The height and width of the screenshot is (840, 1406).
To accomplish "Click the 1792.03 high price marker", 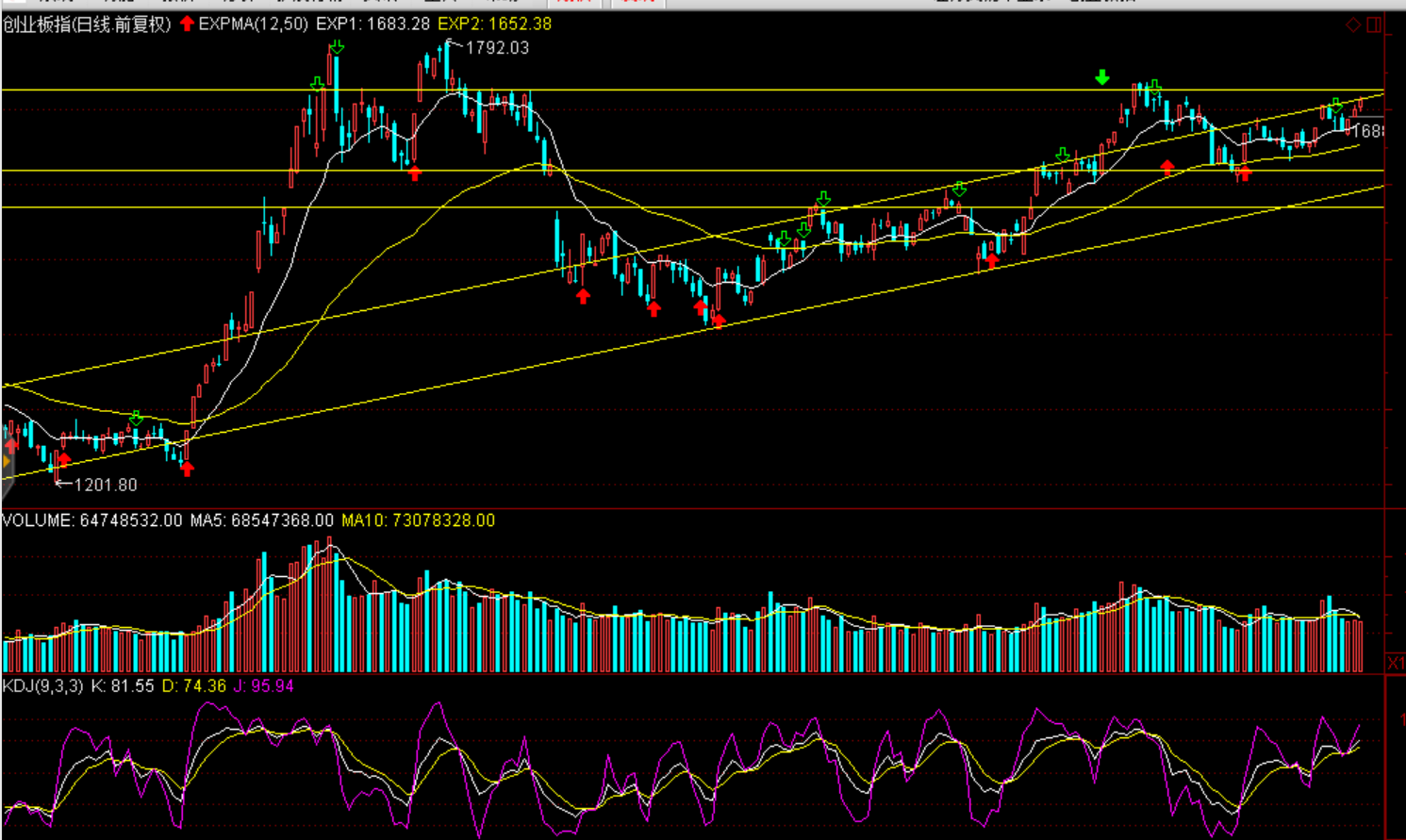I will pos(497,48).
